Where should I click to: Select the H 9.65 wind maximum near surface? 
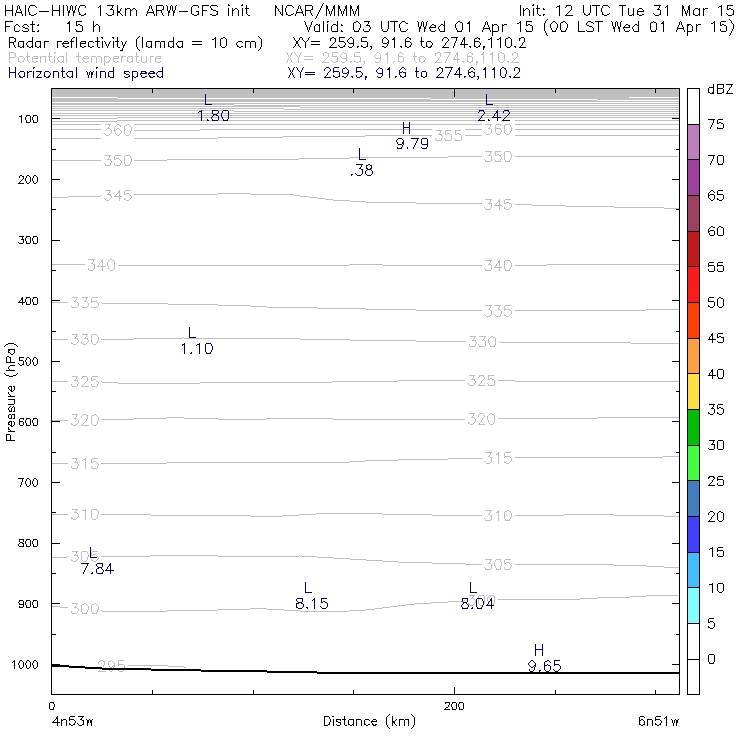(x=544, y=658)
